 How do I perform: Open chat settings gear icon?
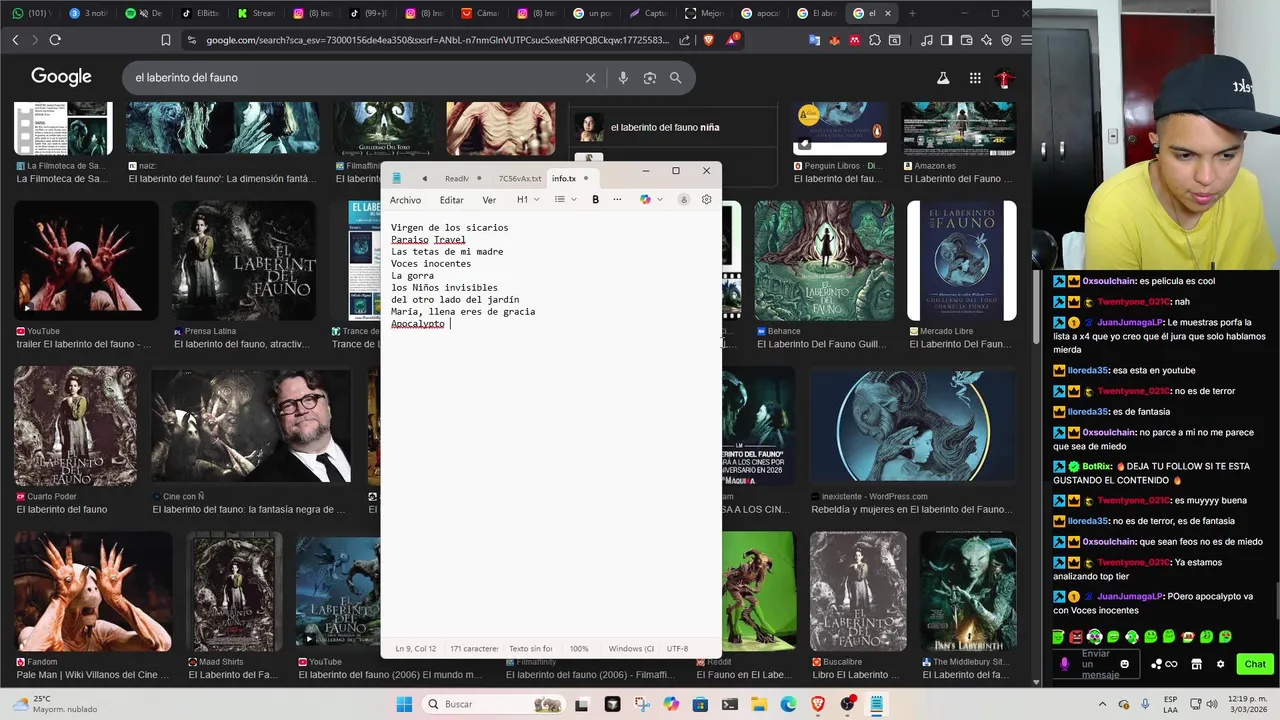(x=1220, y=664)
